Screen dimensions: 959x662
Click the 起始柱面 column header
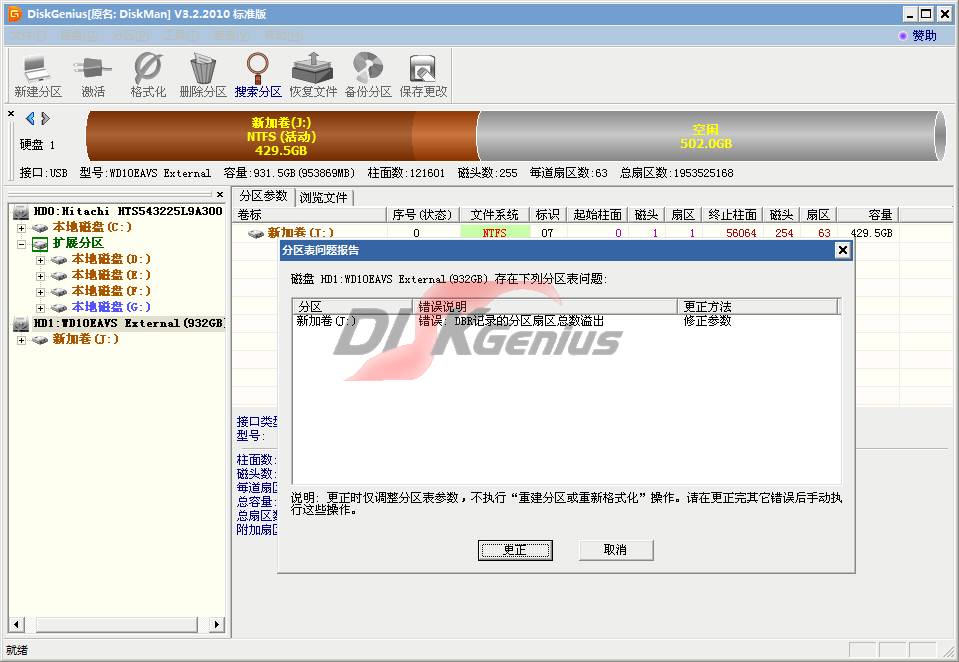pos(598,215)
